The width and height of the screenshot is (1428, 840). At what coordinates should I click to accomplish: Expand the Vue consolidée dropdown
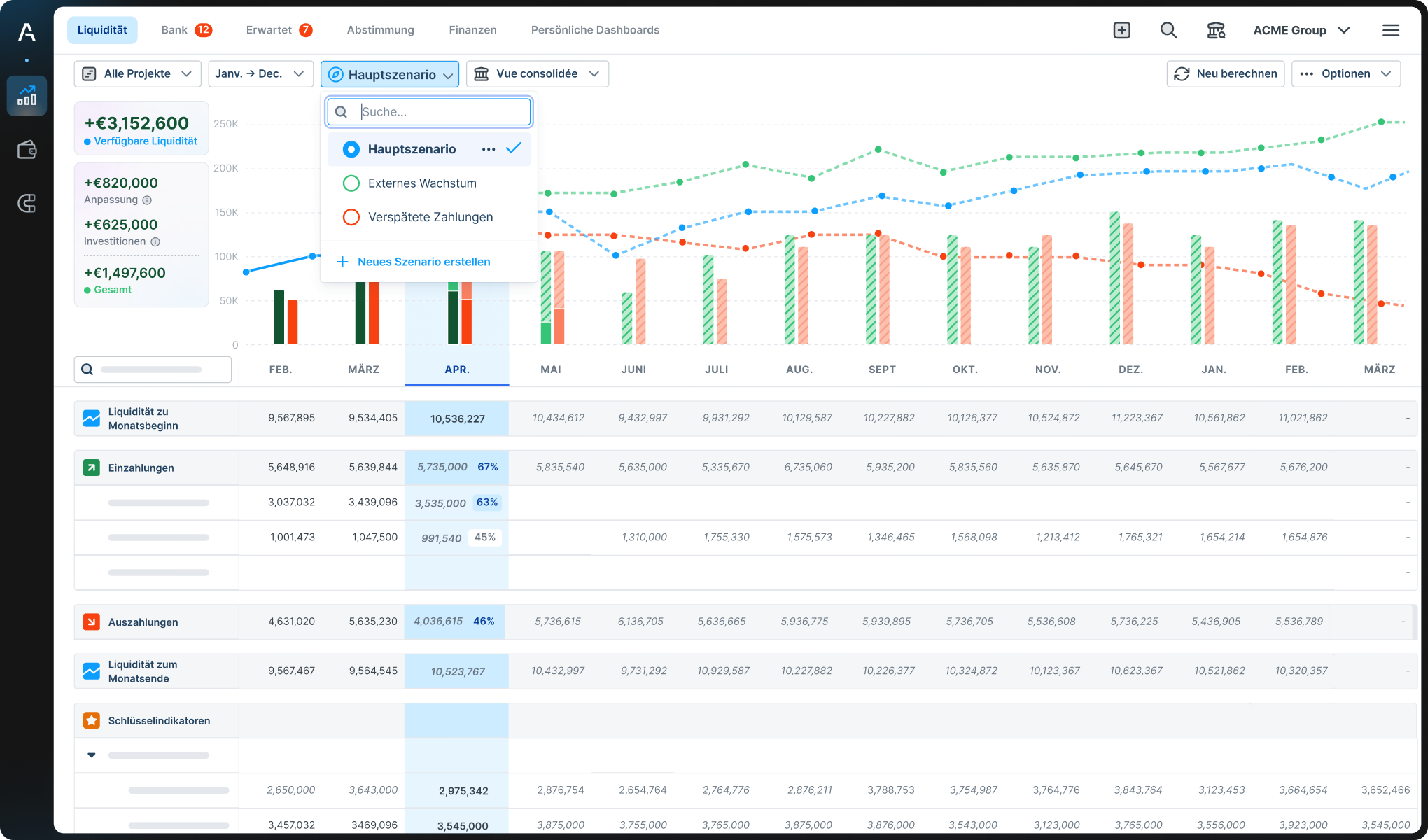coord(537,73)
